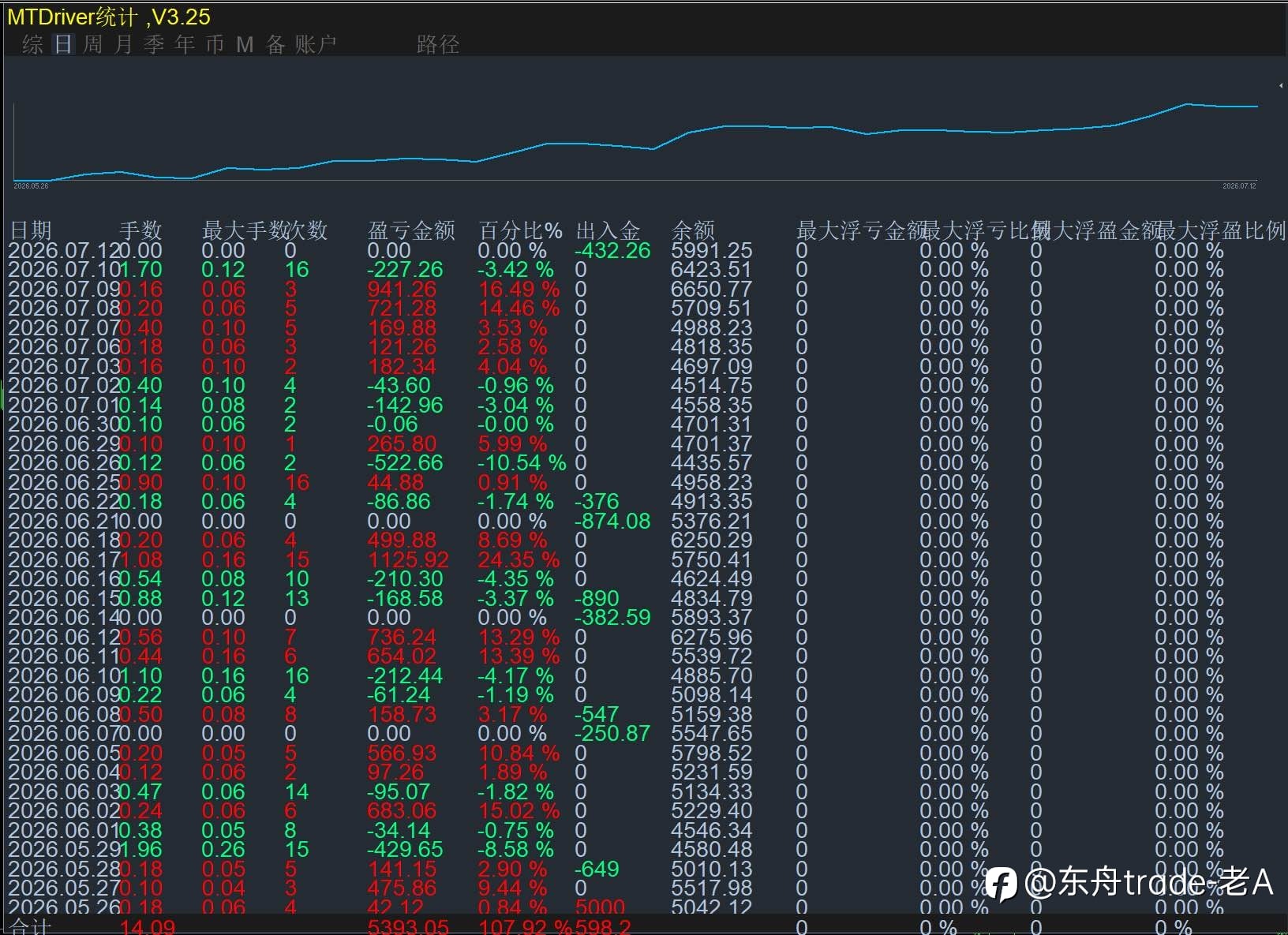Click the withdrawal value -874.08
This screenshot has height=935, width=1288.
612,521
